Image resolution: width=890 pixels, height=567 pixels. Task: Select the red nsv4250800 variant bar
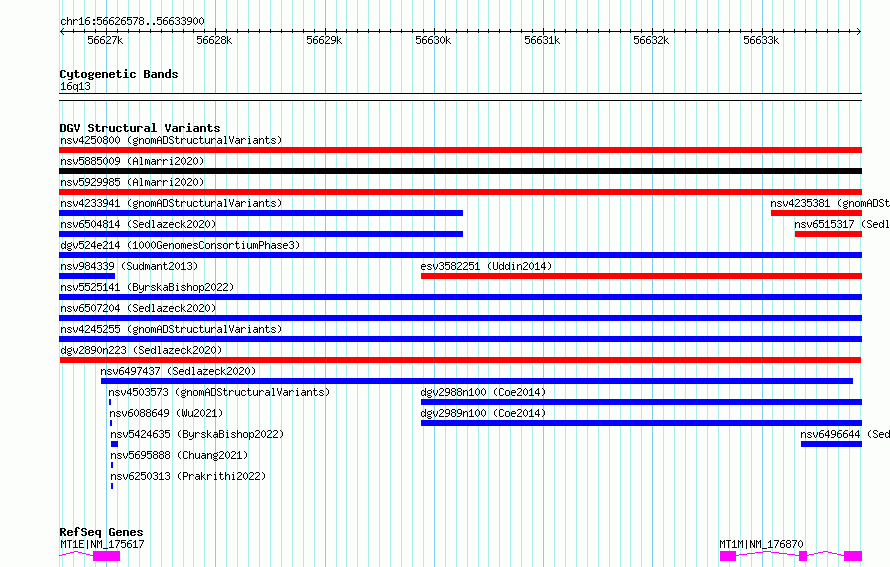click(460, 150)
